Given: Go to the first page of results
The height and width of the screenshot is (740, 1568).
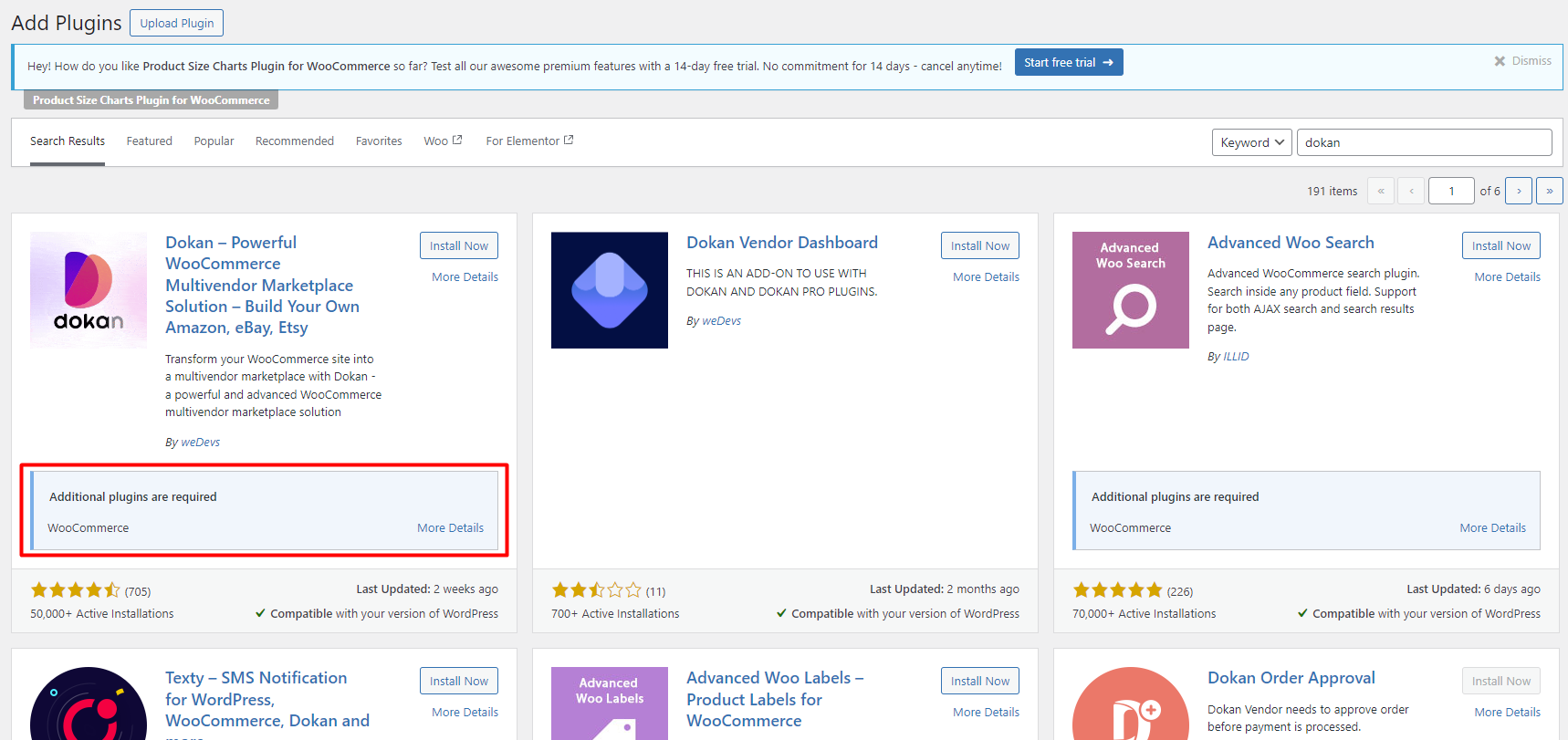Looking at the screenshot, I should pyautogui.click(x=1381, y=191).
